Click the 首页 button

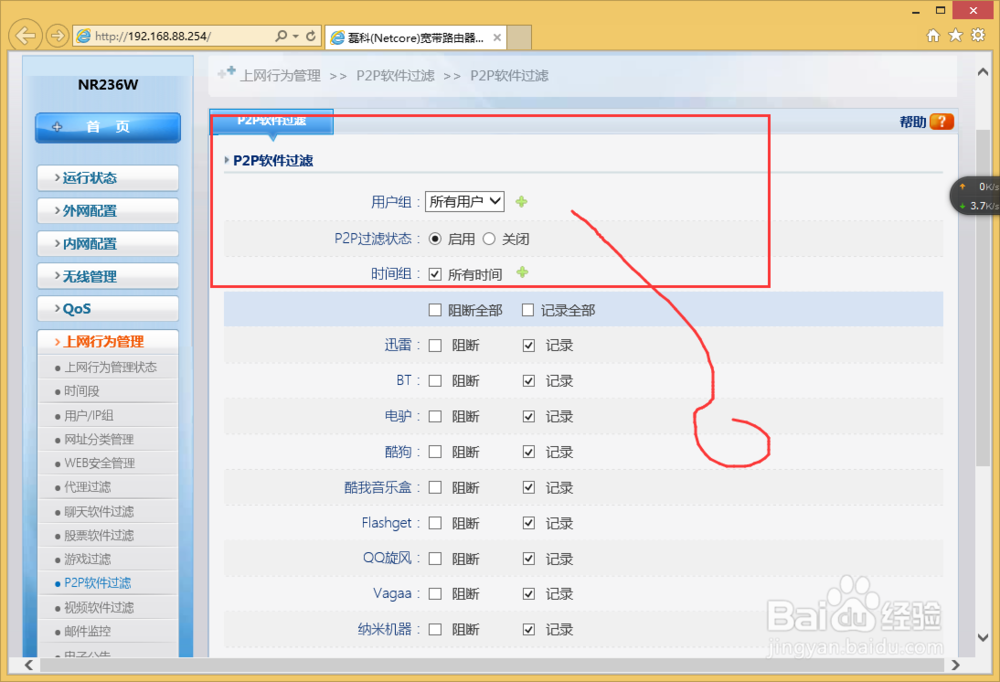tap(107, 128)
